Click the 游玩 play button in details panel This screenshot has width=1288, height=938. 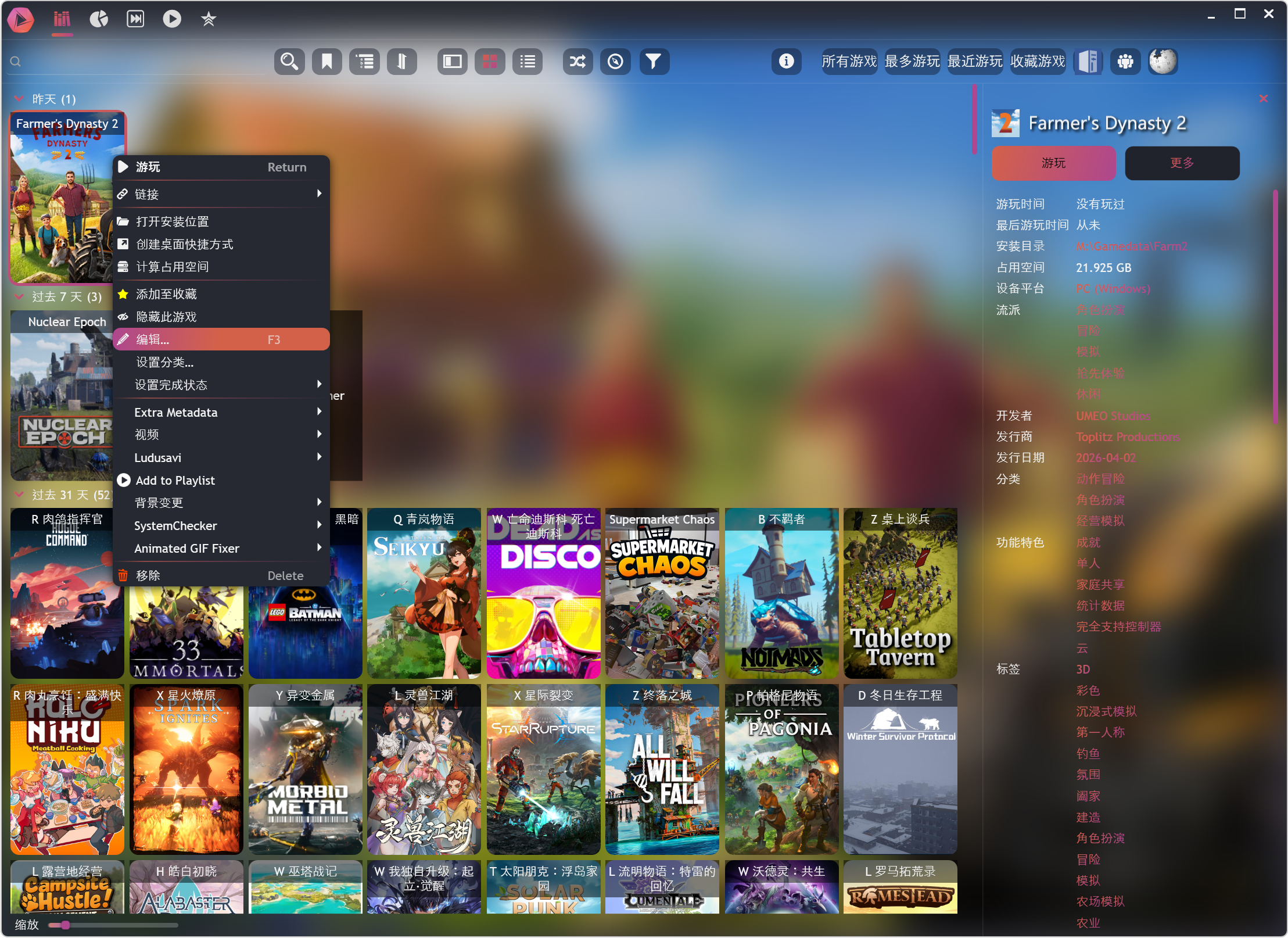click(1054, 163)
